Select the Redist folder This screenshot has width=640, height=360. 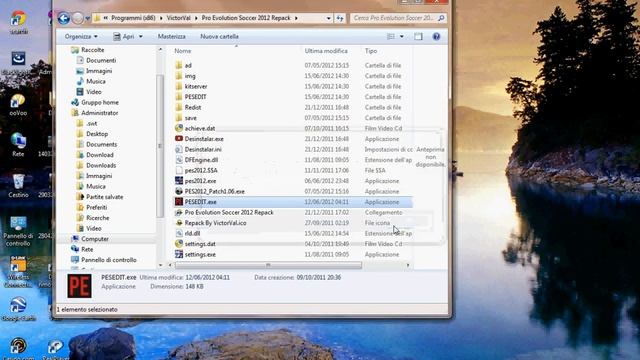(x=193, y=107)
